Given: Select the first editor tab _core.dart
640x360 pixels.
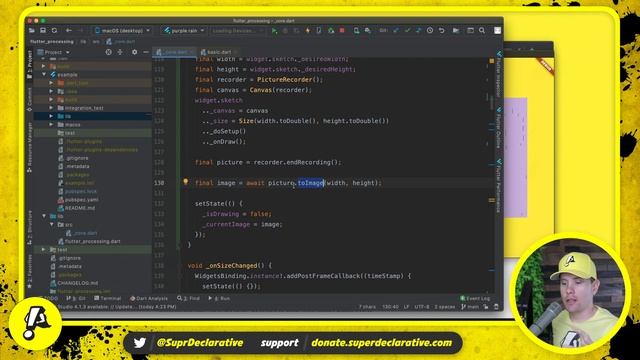Looking at the screenshot, I should [x=175, y=52].
